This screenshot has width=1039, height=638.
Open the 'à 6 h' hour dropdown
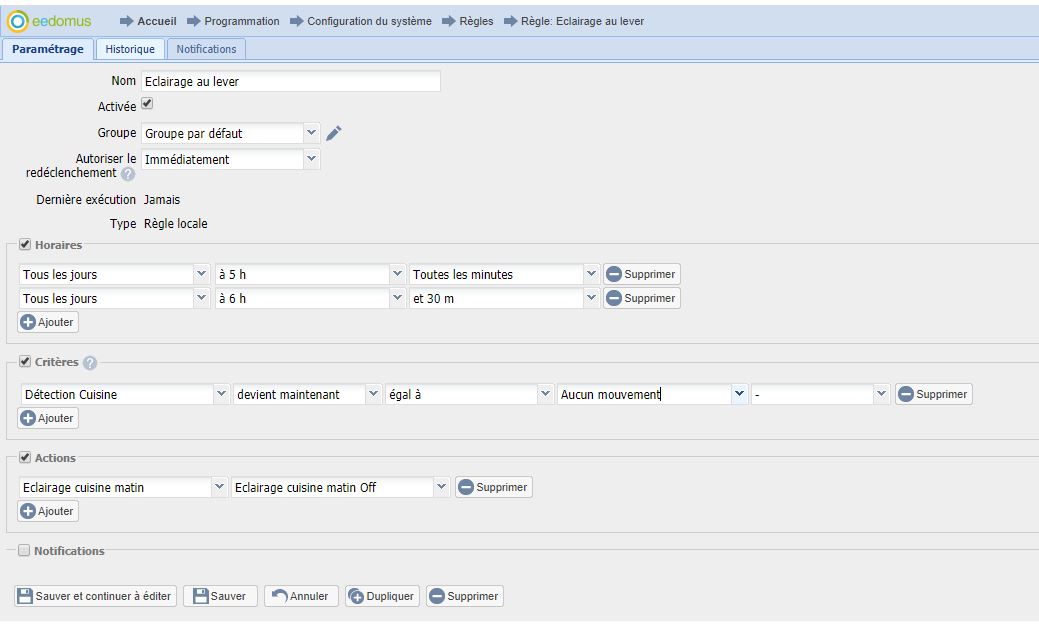point(397,298)
